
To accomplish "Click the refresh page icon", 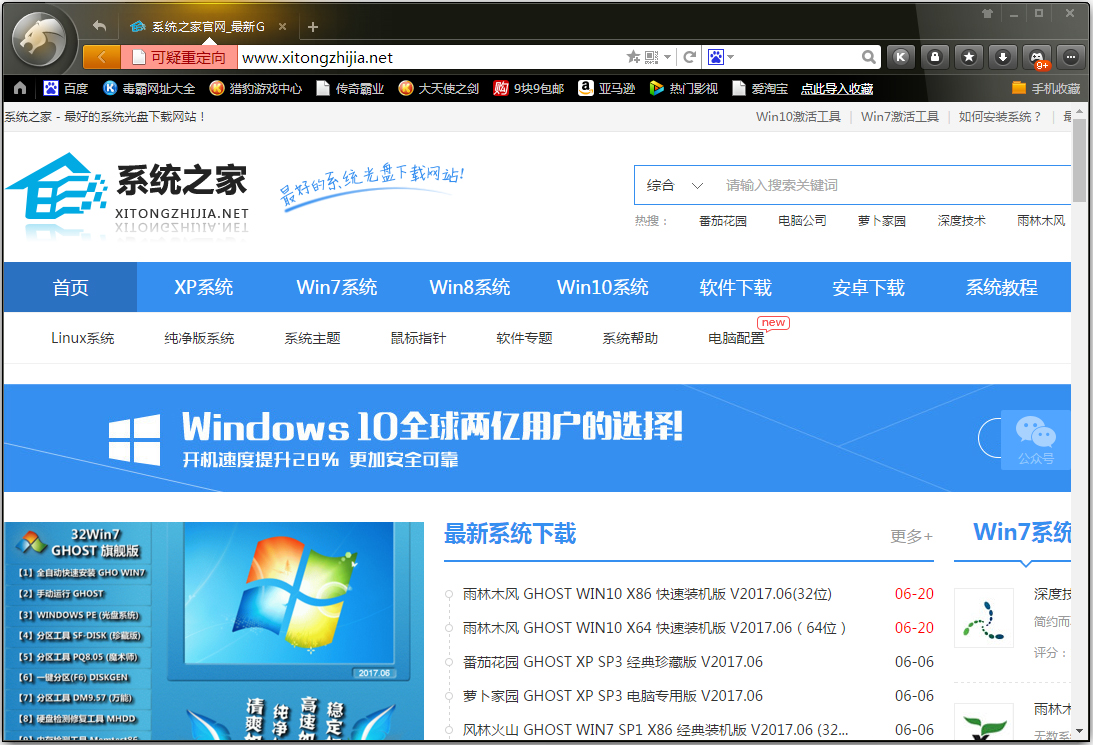I will [689, 58].
